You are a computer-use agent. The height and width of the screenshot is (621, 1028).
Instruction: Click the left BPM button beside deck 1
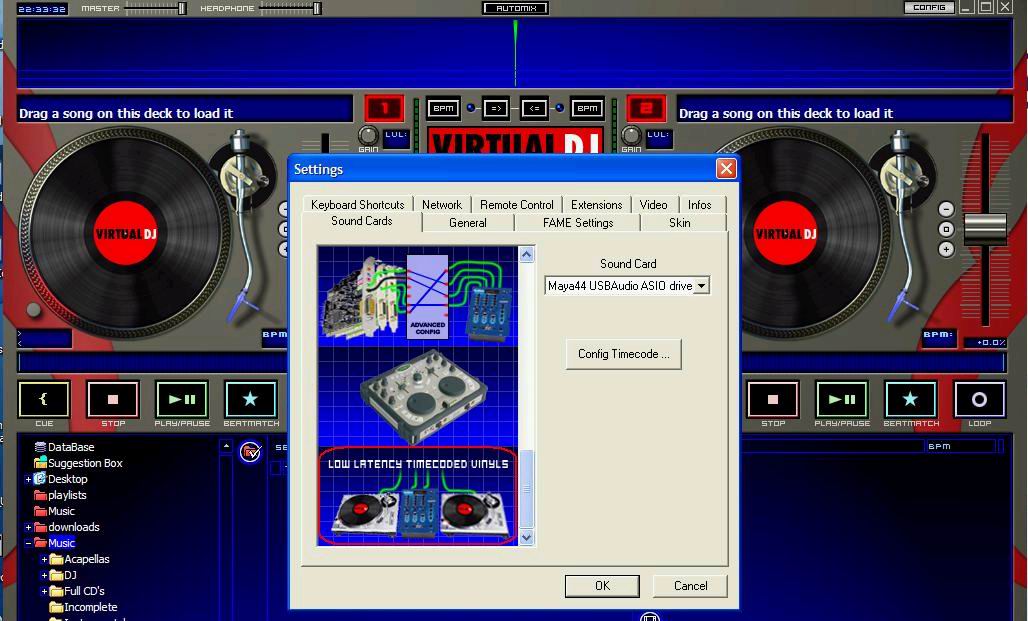click(x=443, y=108)
